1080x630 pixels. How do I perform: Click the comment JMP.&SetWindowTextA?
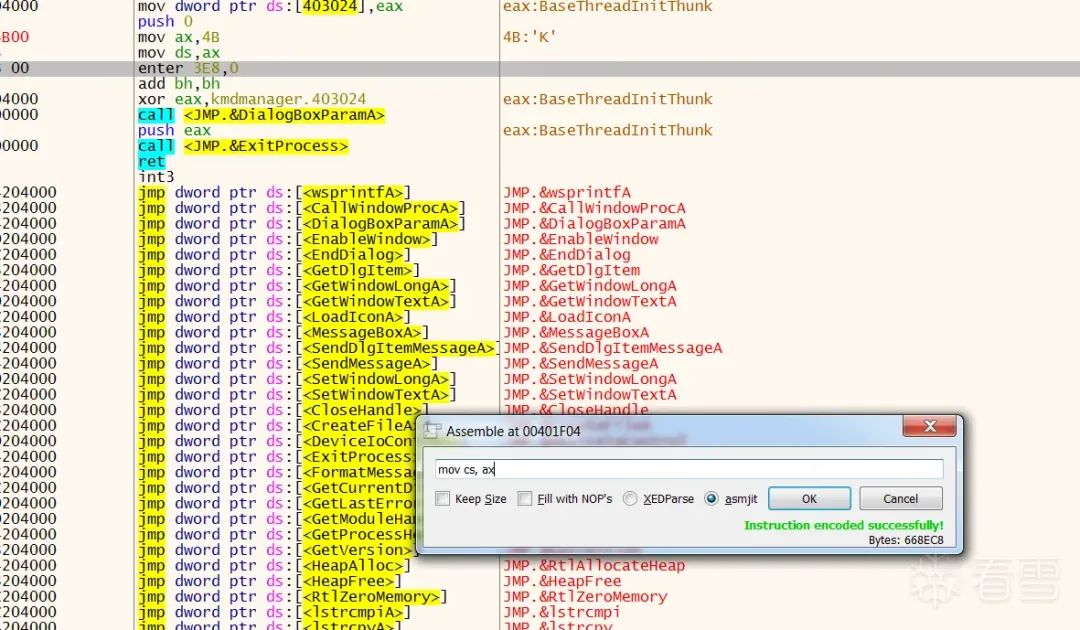coord(590,395)
